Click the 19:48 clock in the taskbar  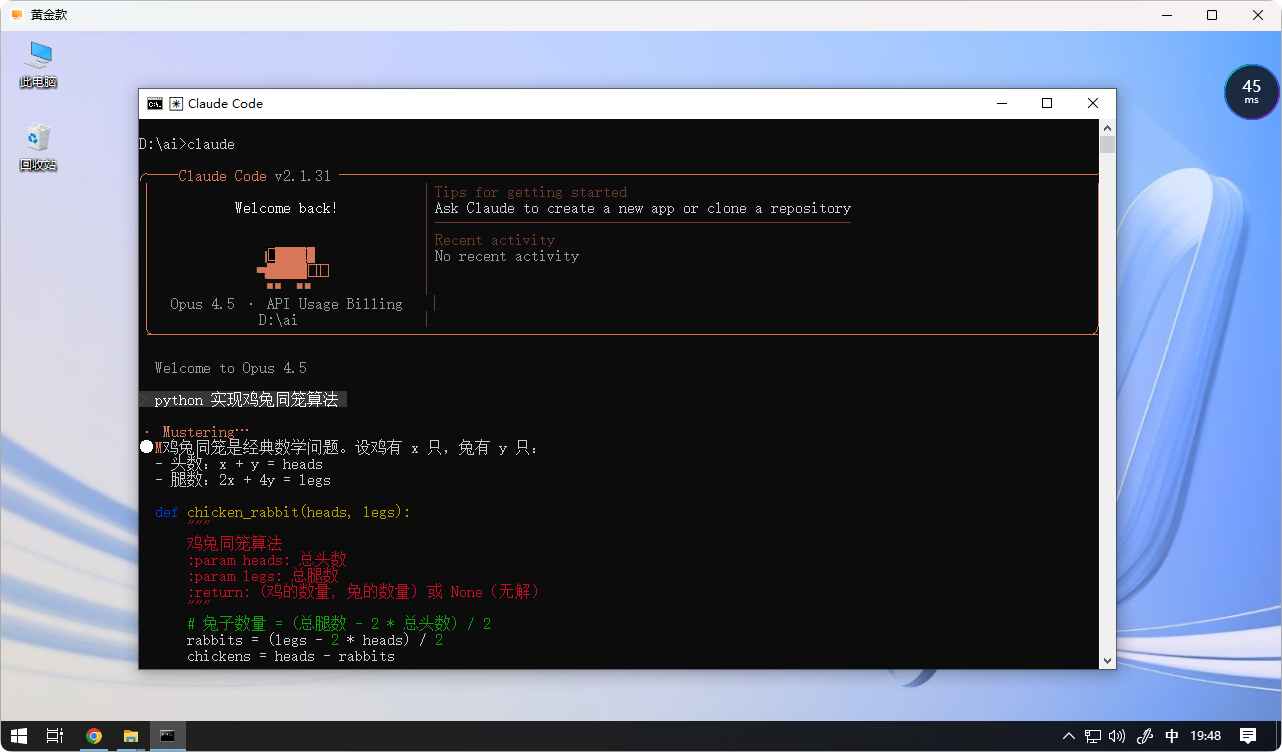pyautogui.click(x=1206, y=736)
